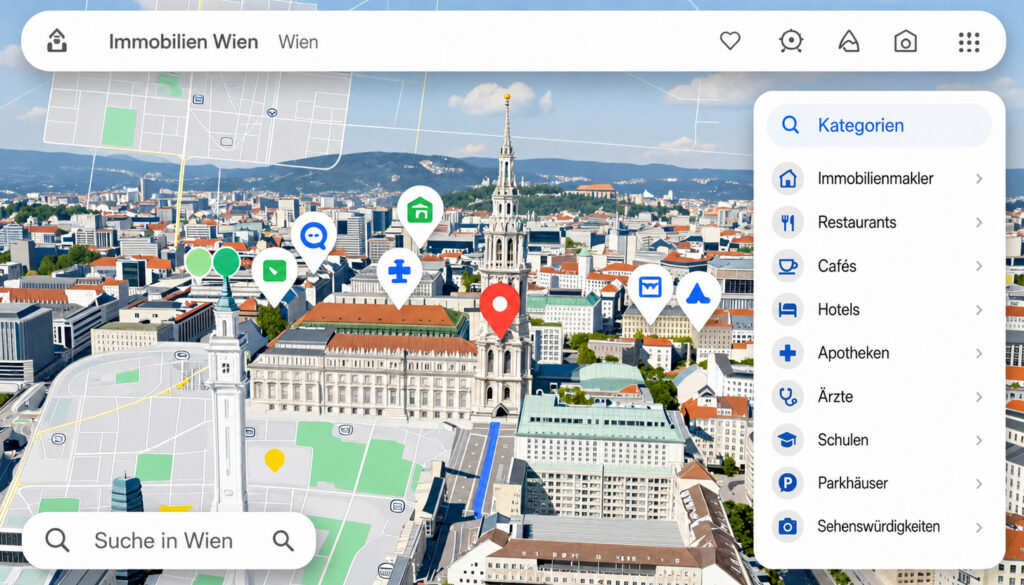Click the Parkhäuser P icon
Screen dimensions: 1024x585
pyautogui.click(x=788, y=483)
